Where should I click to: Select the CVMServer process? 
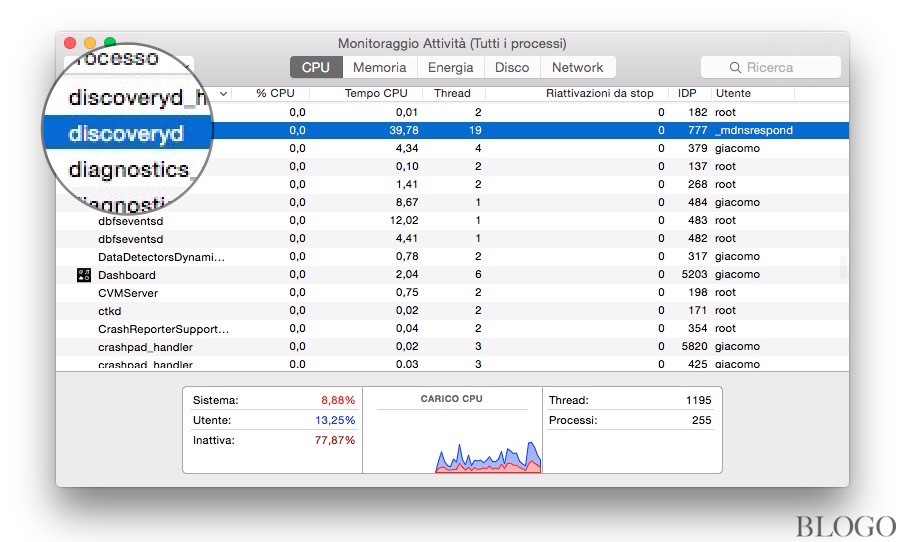pyautogui.click(x=128, y=293)
